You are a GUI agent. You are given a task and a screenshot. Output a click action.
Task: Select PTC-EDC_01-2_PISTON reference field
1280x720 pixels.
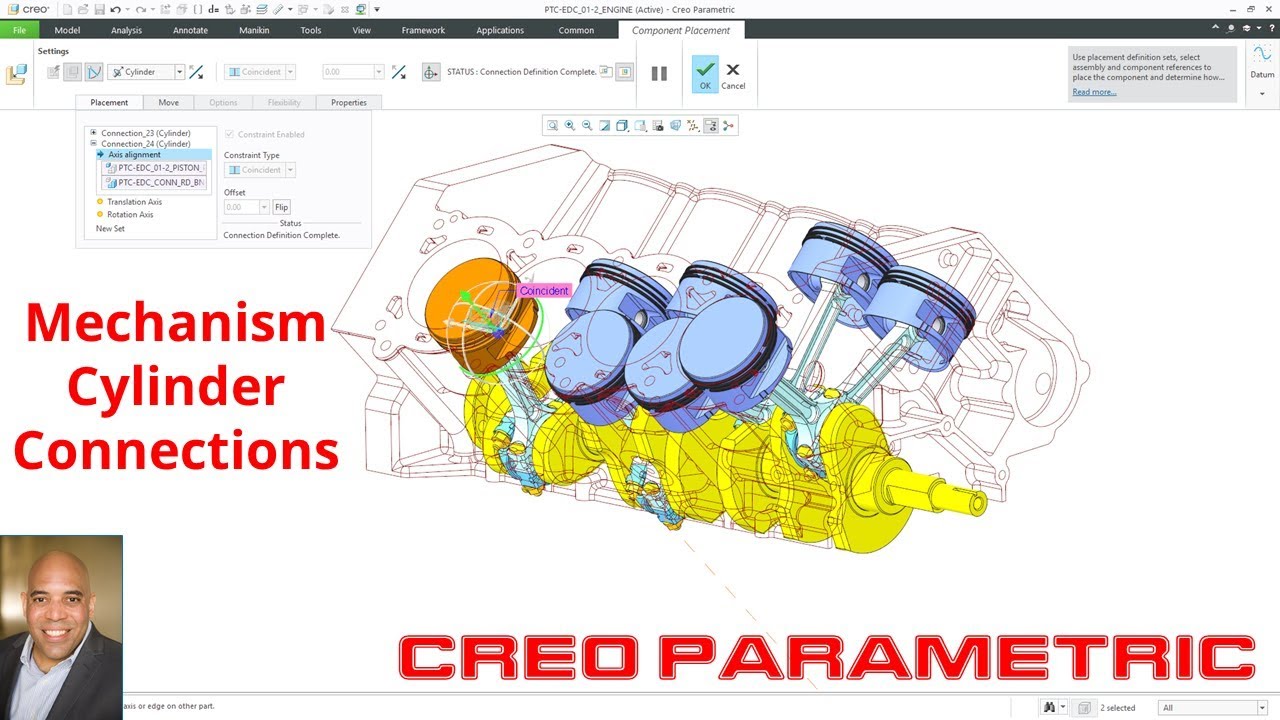pyautogui.click(x=154, y=168)
